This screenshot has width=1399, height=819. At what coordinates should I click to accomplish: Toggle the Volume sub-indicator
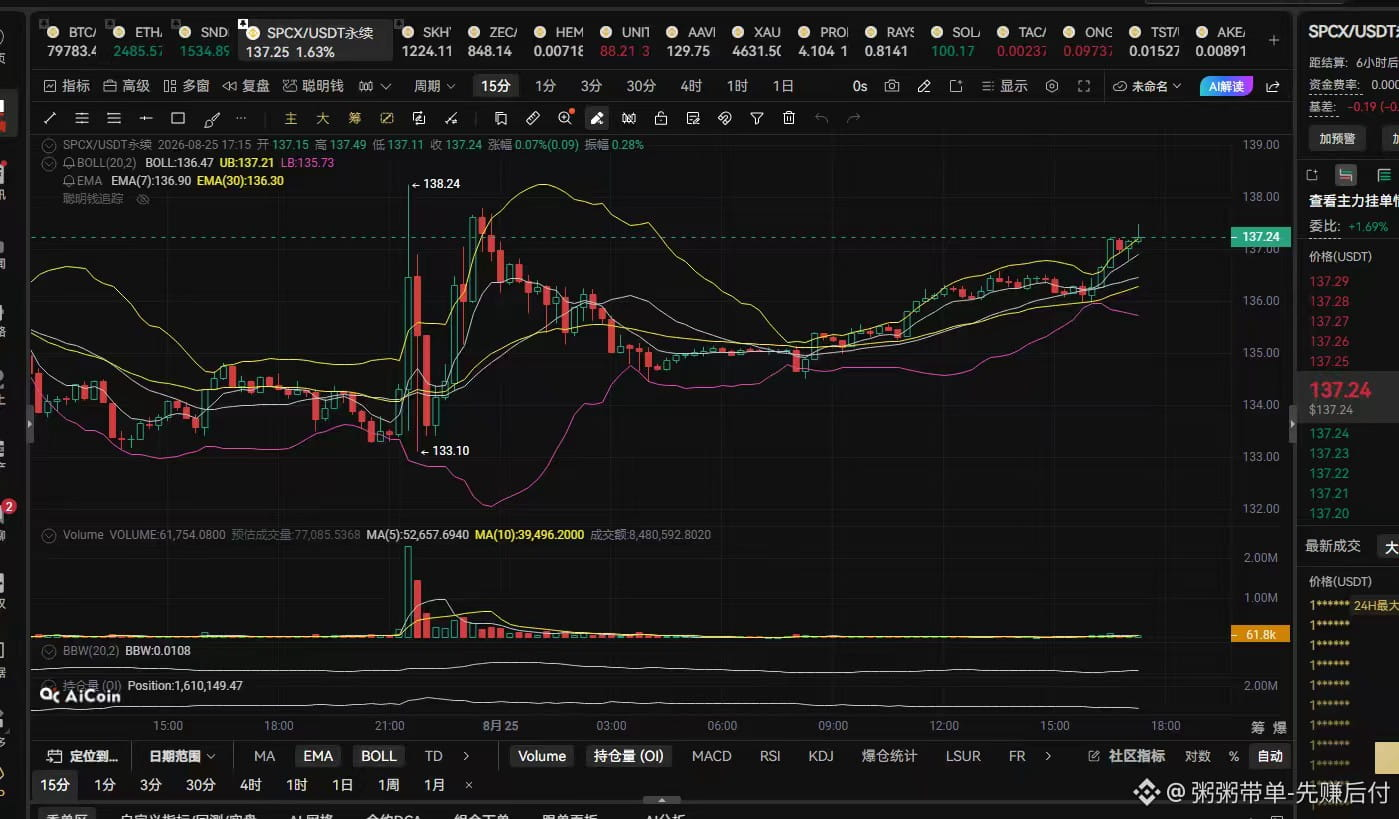(x=542, y=756)
